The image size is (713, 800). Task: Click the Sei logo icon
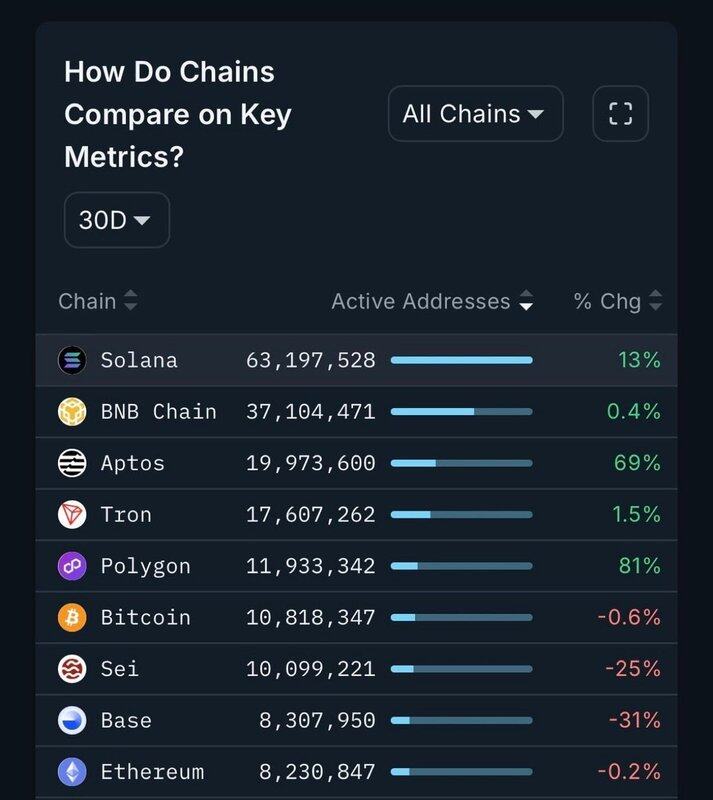coord(72,669)
